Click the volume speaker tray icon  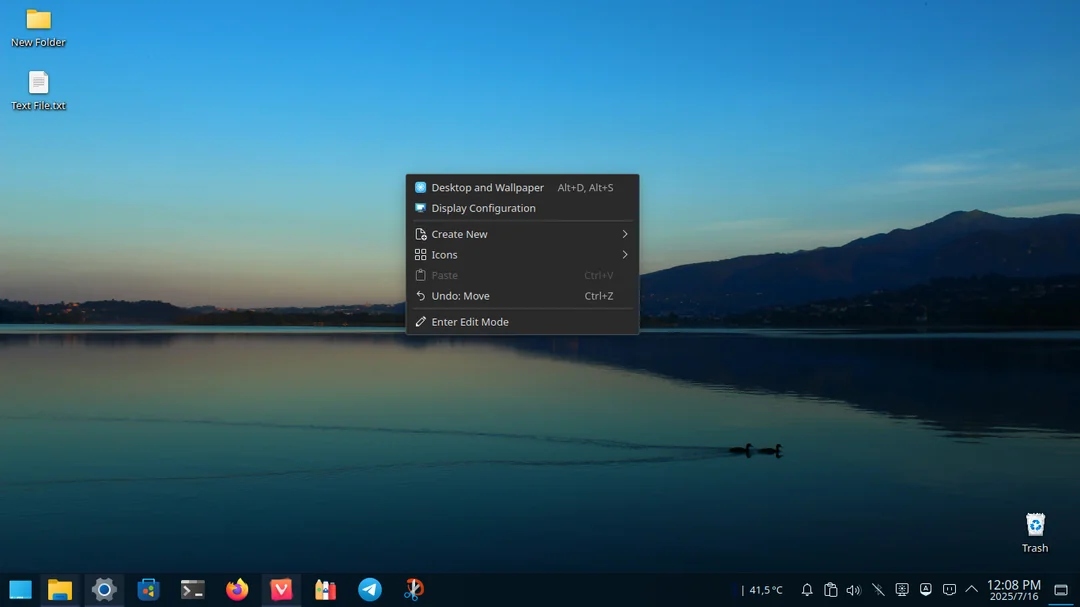point(853,590)
